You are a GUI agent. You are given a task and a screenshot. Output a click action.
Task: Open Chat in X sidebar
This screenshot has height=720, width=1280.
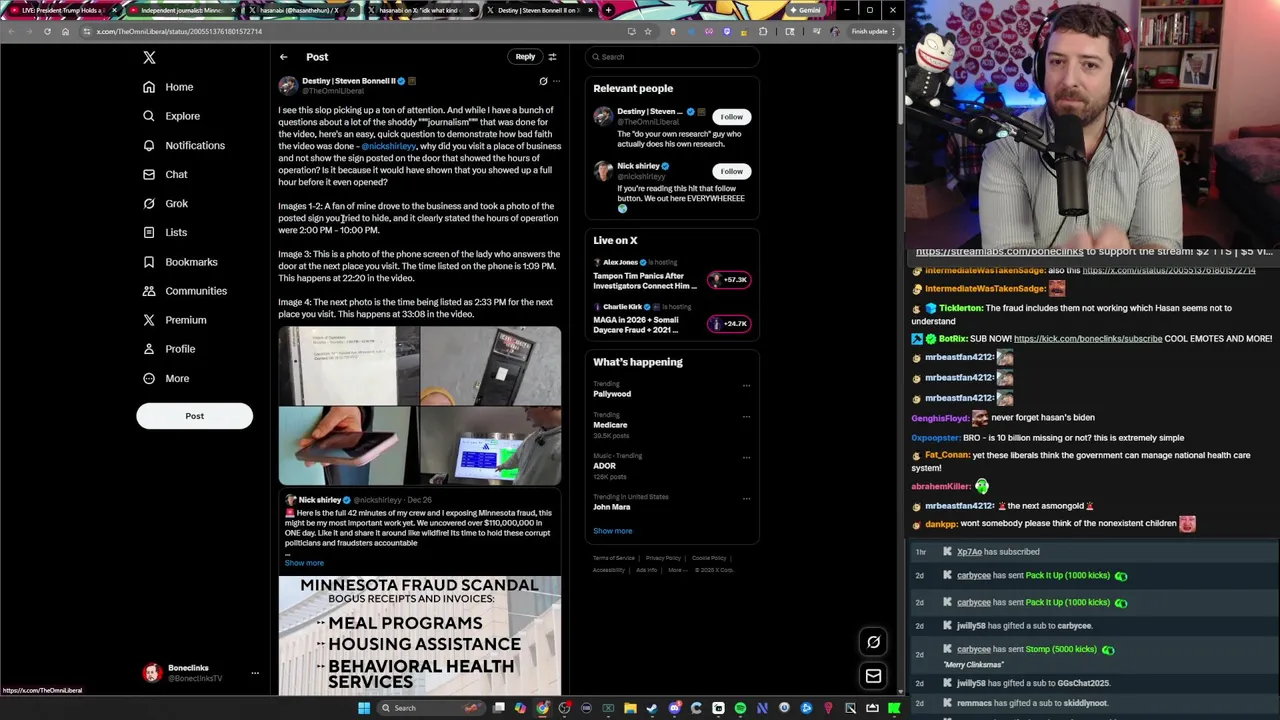165,174
